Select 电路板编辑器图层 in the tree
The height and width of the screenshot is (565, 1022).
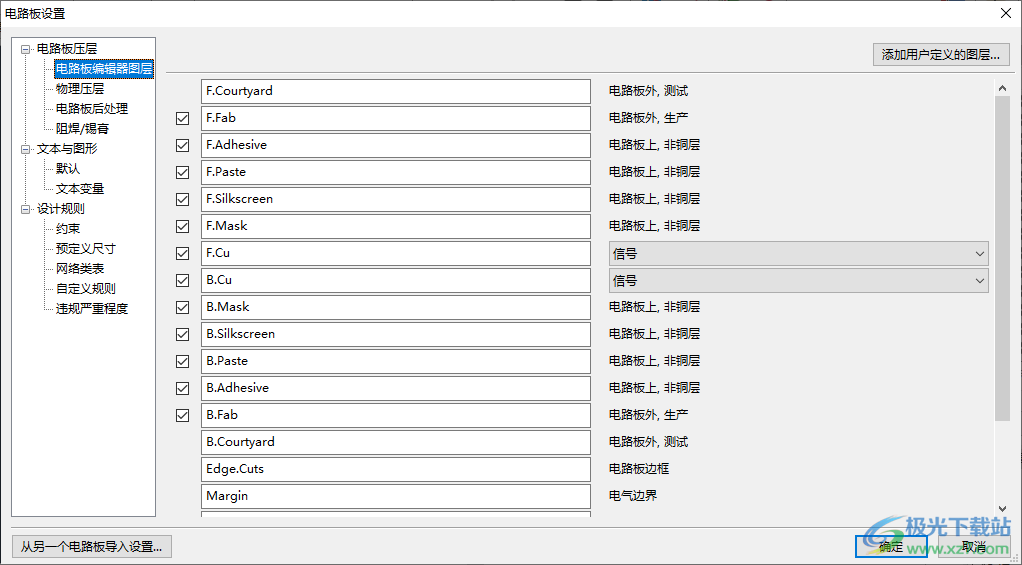pyautogui.click(x=104, y=68)
